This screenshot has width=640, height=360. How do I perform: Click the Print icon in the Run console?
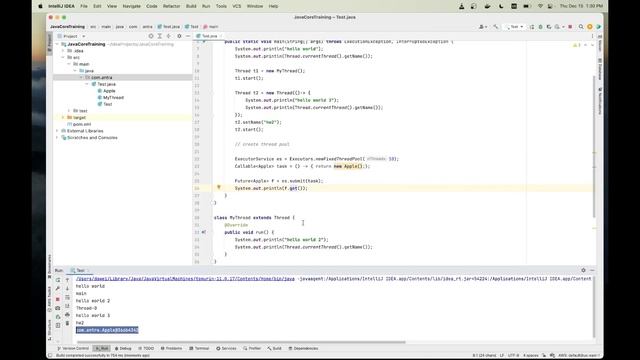pos(67,315)
